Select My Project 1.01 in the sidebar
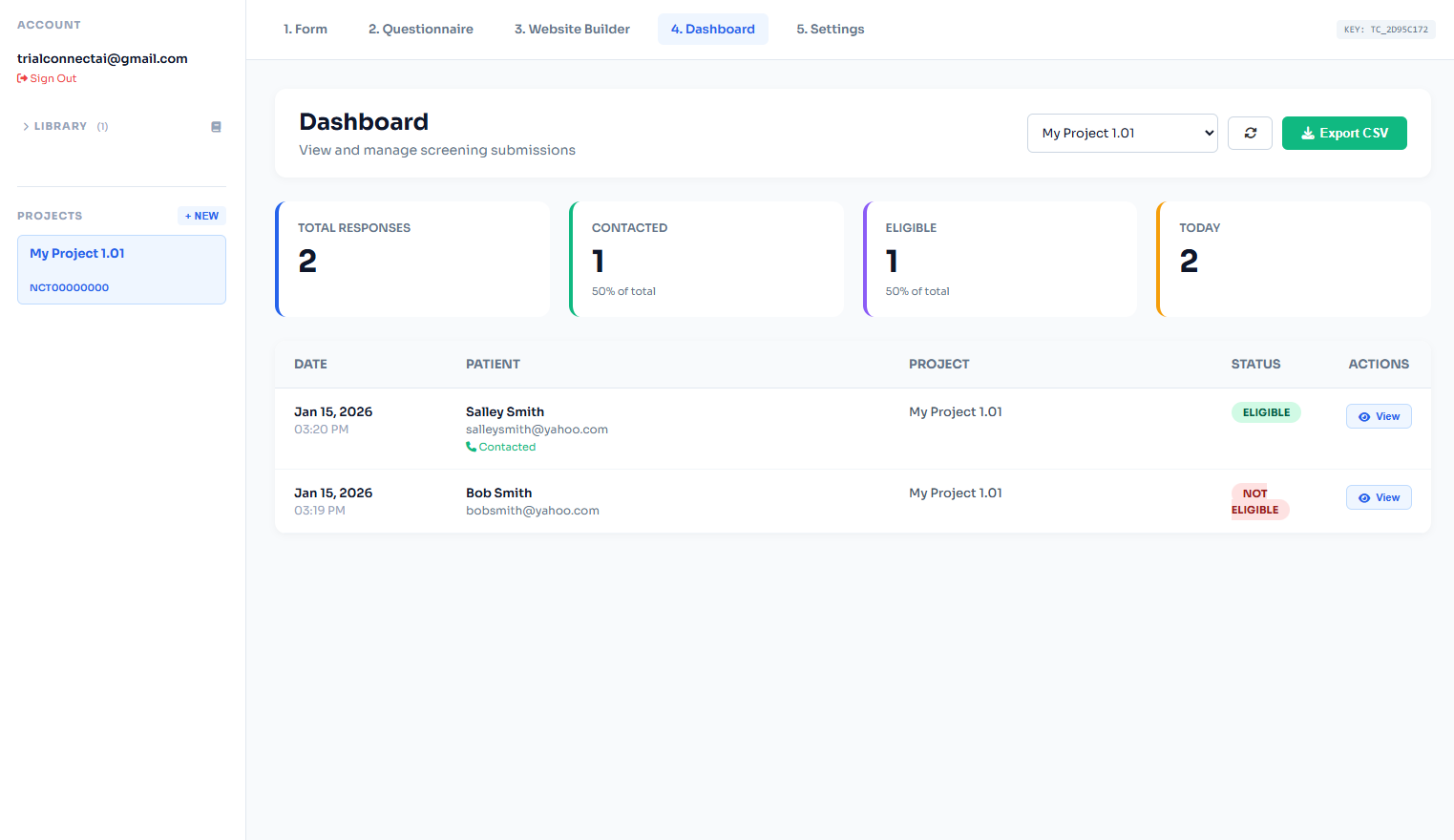The height and width of the screenshot is (840, 1454). [x=121, y=269]
